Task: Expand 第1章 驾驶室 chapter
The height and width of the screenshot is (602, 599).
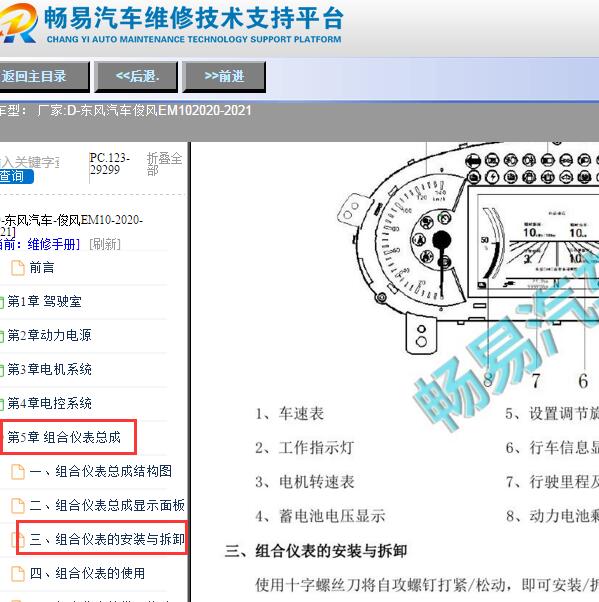Action: coord(45,301)
